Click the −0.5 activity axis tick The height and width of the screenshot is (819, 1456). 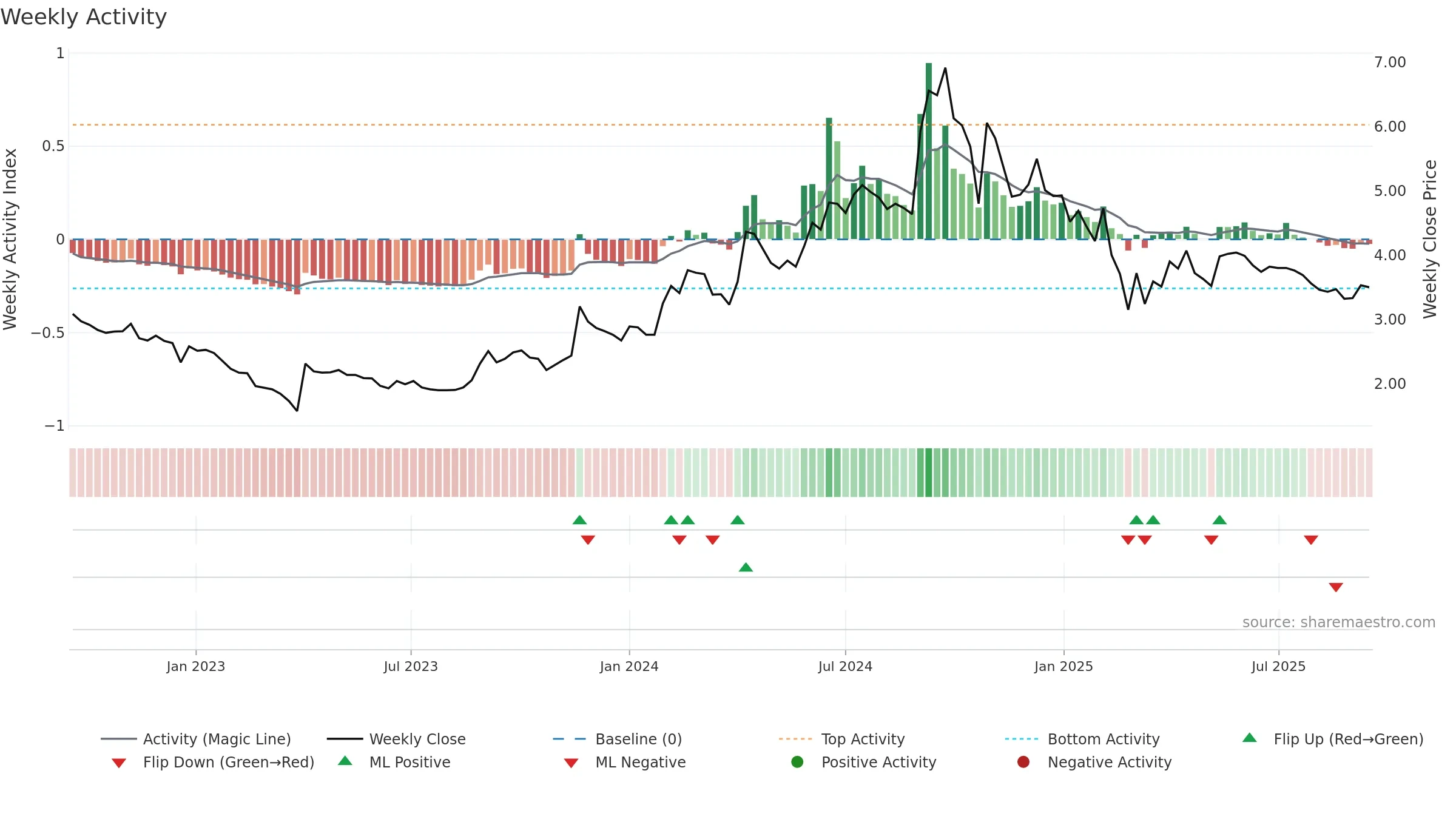pyautogui.click(x=48, y=332)
